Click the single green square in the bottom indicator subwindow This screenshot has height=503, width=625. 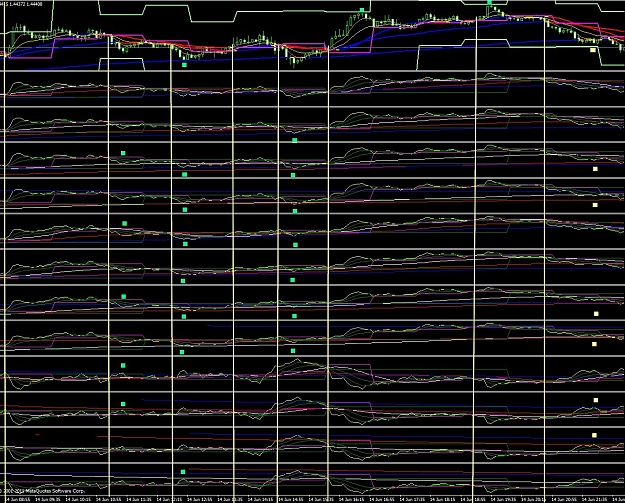[x=183, y=472]
